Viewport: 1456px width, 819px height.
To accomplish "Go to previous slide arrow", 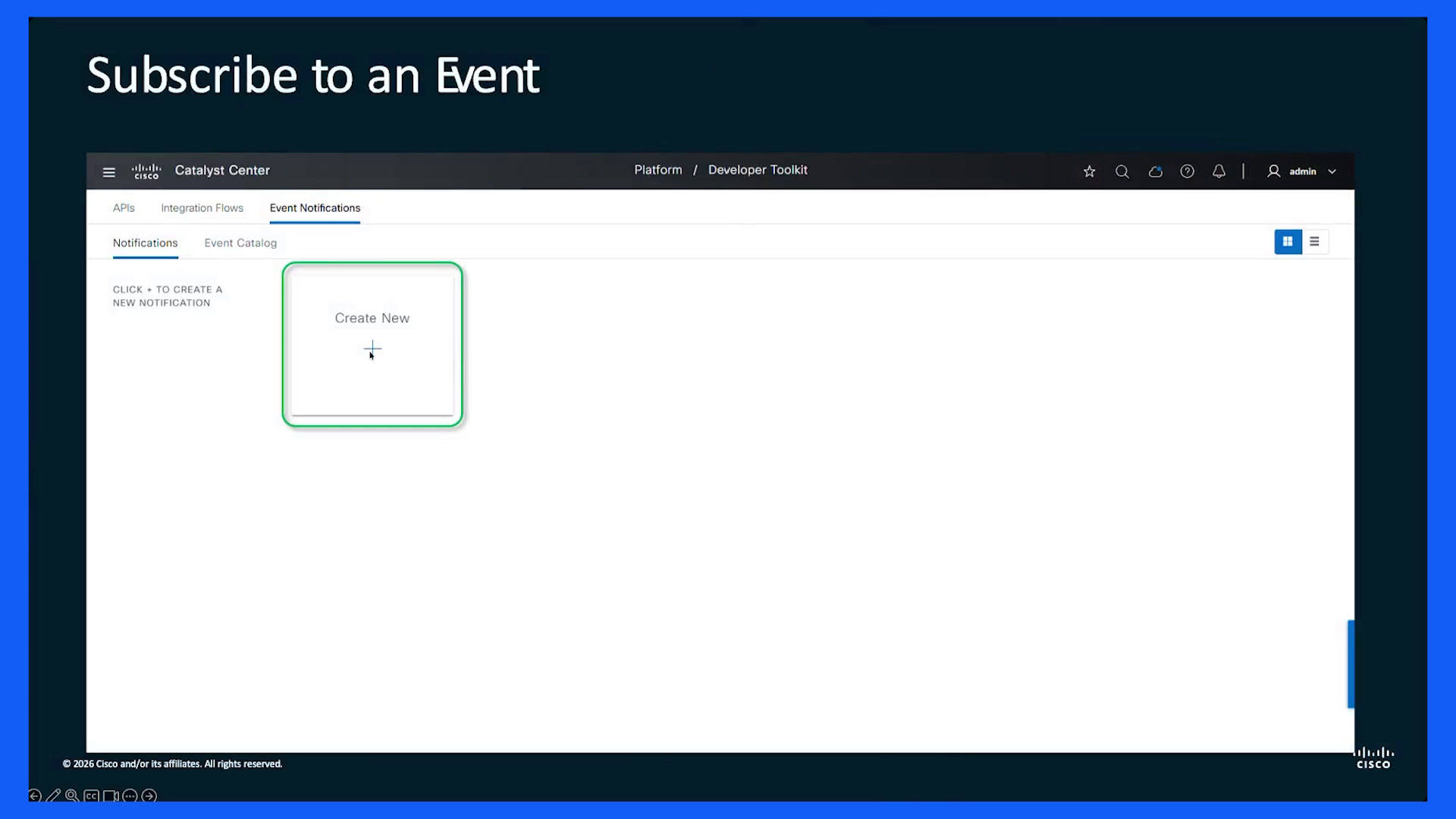I will (x=35, y=795).
